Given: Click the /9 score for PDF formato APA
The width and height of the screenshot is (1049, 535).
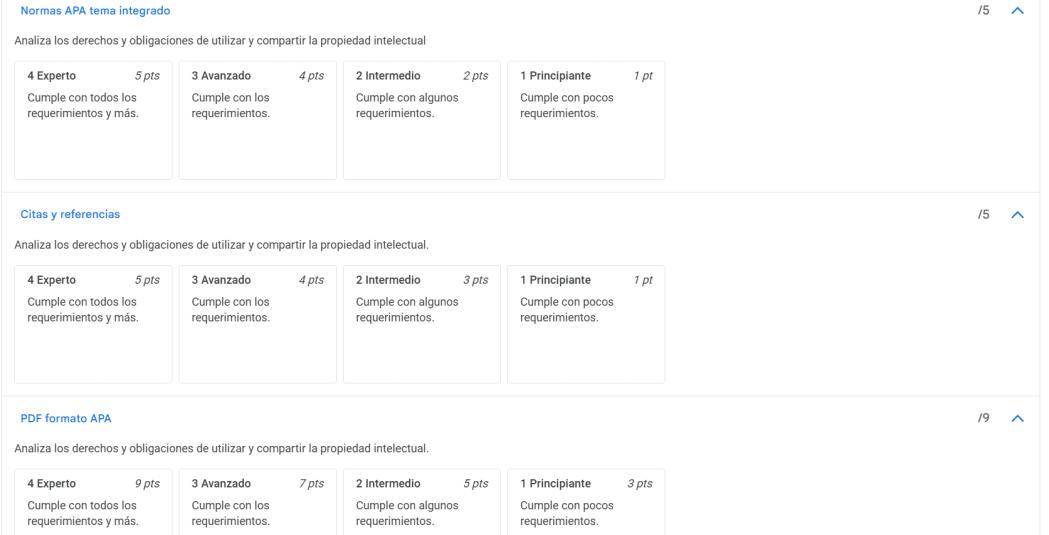Looking at the screenshot, I should tap(984, 418).
